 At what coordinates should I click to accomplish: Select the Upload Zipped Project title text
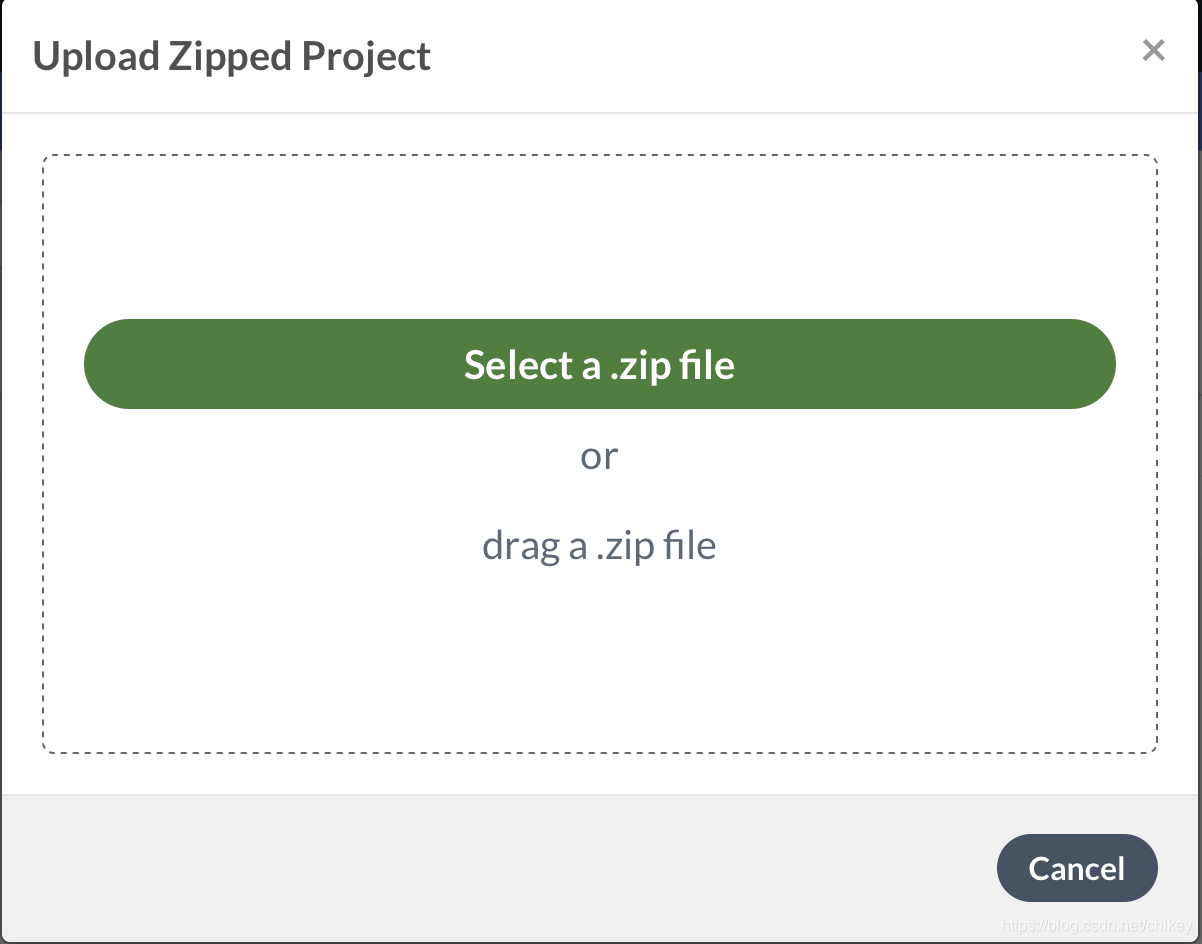[233, 56]
